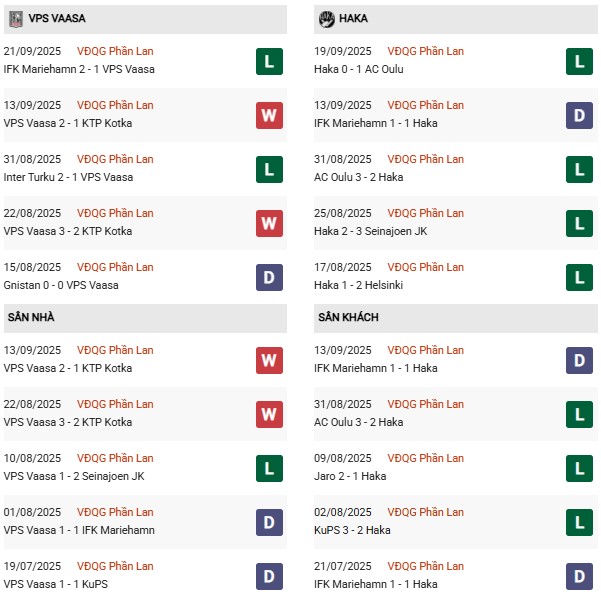
Task: Select the SÂN NHÀ section header
Action: (x=145, y=318)
